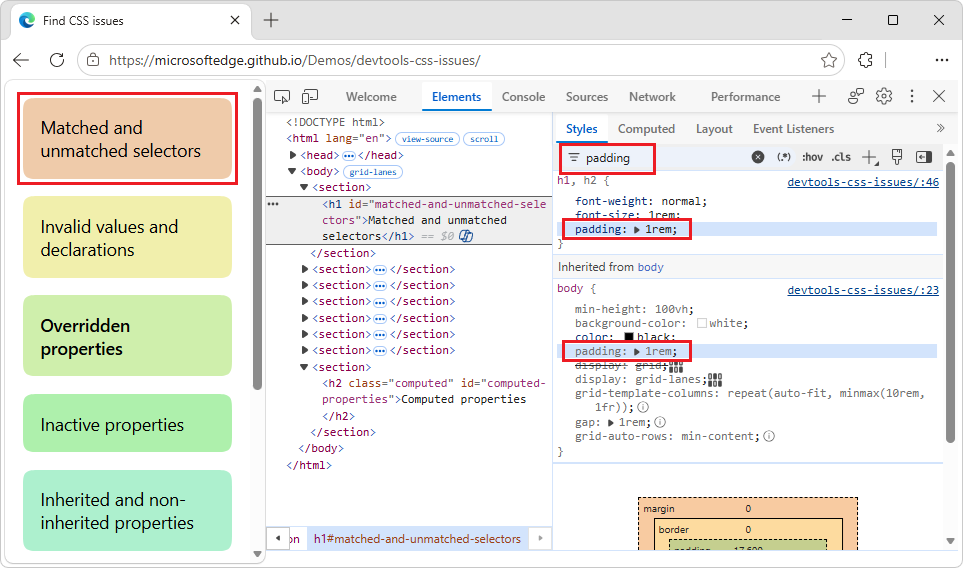This screenshot has height=568, width=963.
Task: Add page to favorites star
Action: tap(828, 60)
